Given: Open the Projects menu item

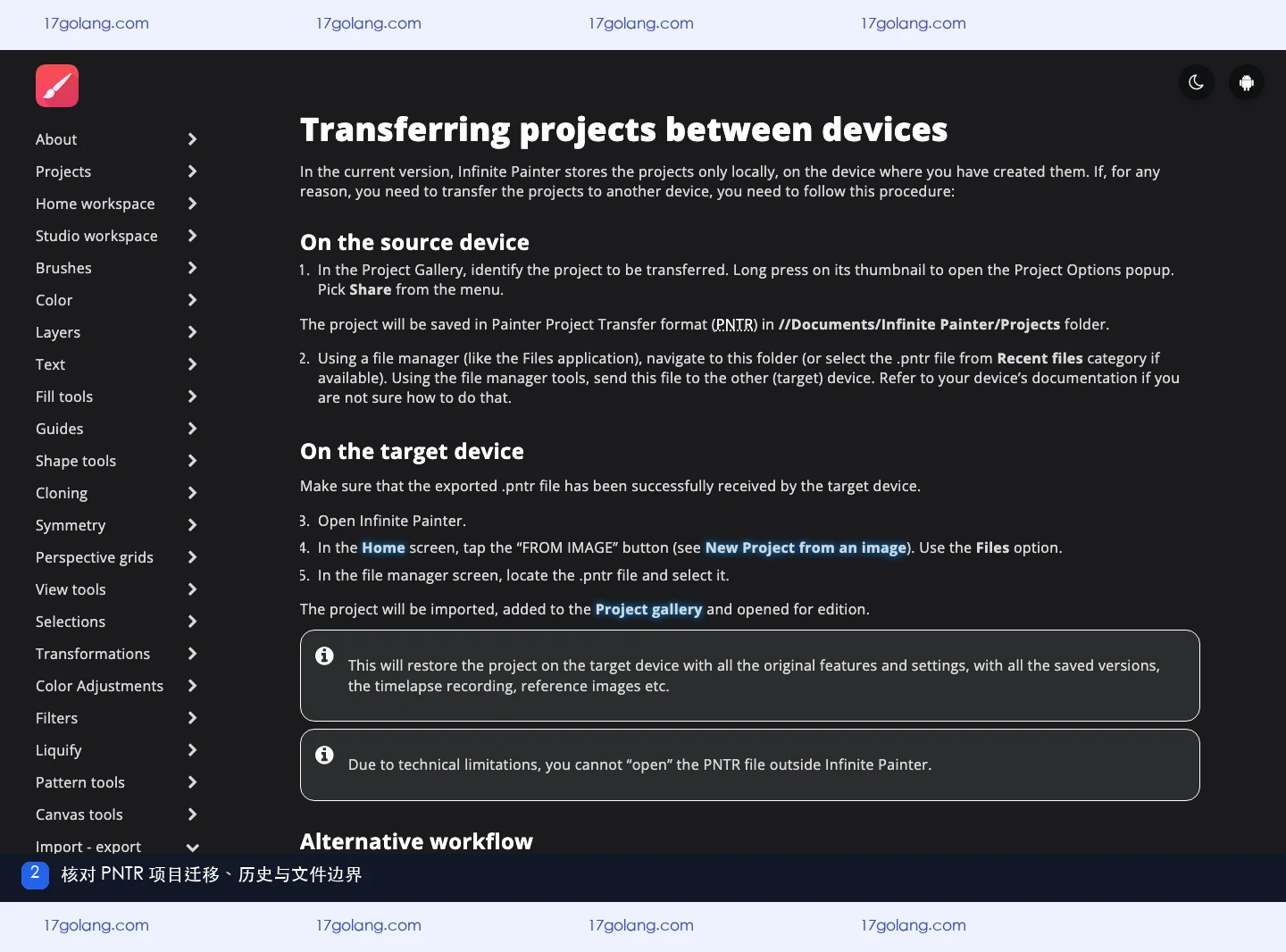Looking at the screenshot, I should coord(63,171).
